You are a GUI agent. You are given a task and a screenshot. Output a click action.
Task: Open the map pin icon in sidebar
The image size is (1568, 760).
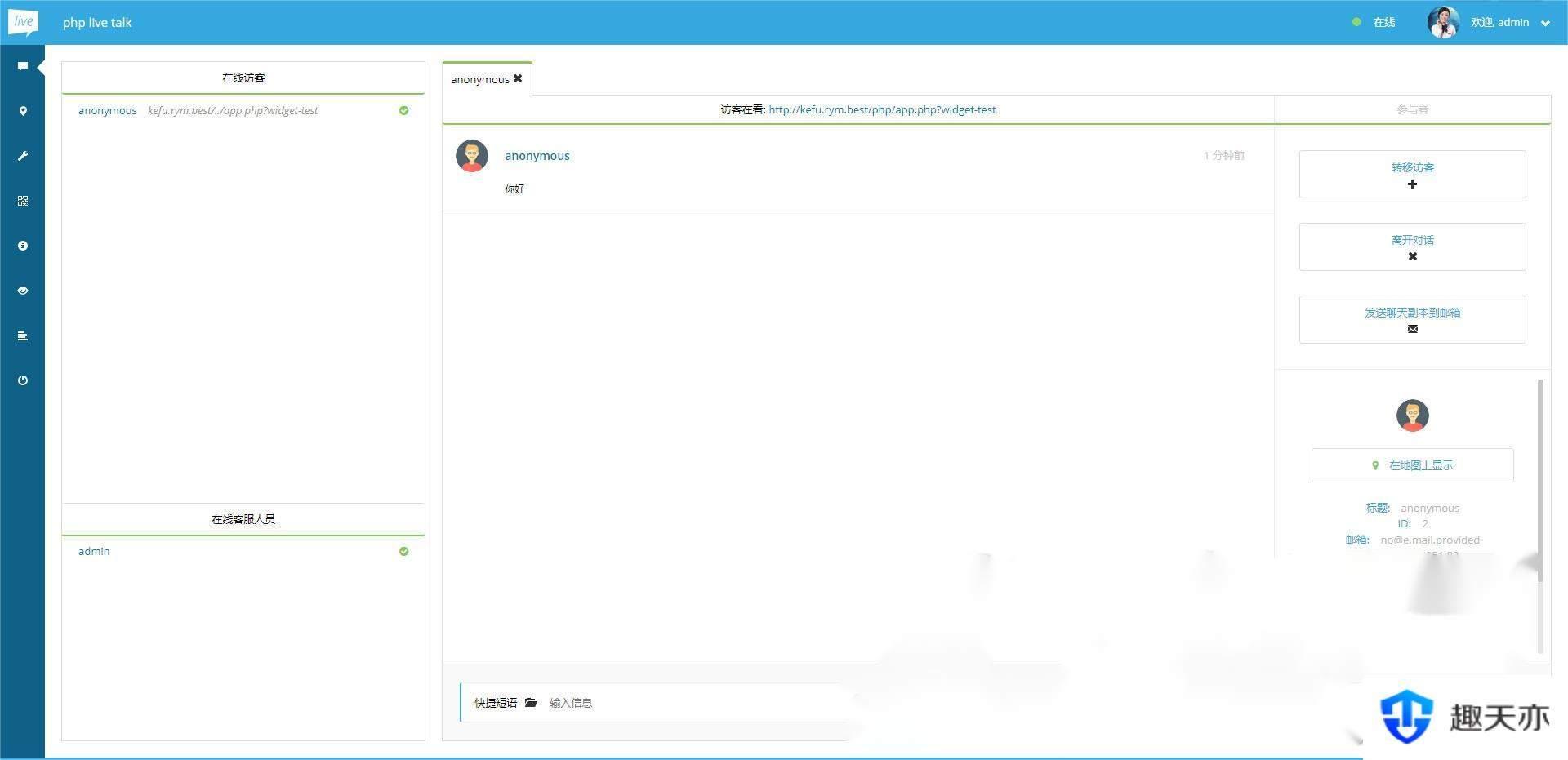click(23, 111)
